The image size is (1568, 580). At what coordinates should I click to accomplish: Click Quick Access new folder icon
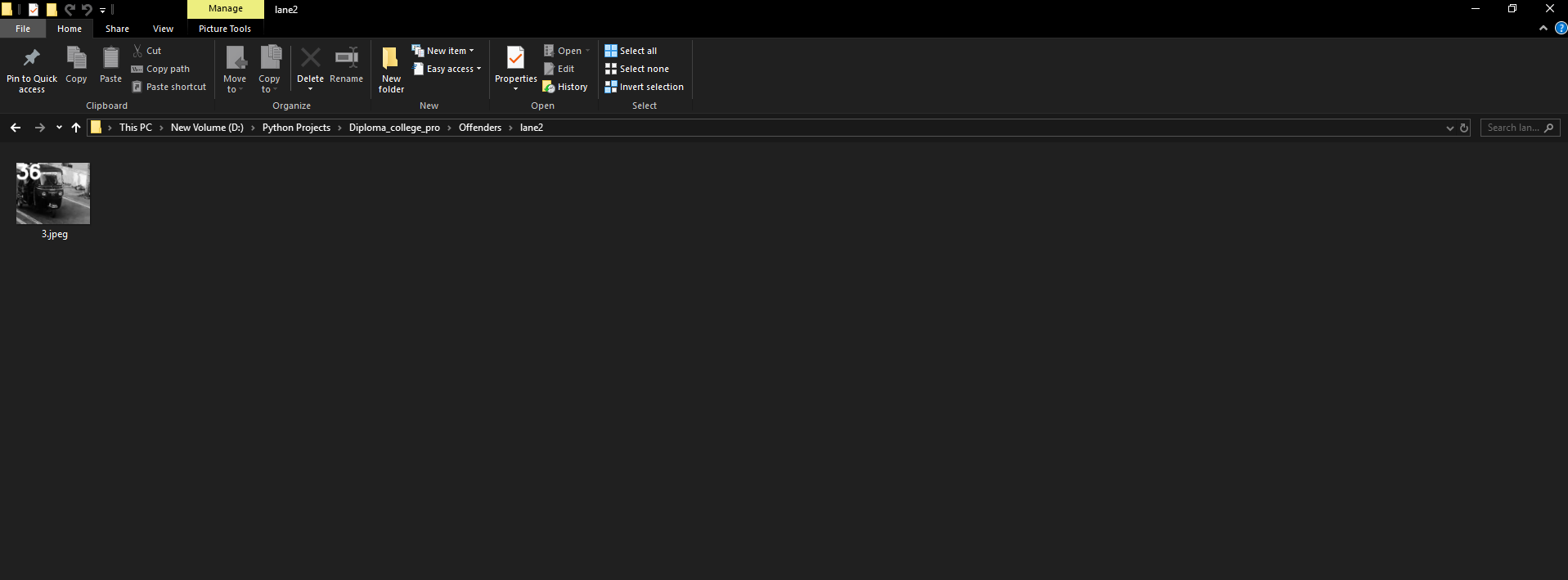click(52, 10)
